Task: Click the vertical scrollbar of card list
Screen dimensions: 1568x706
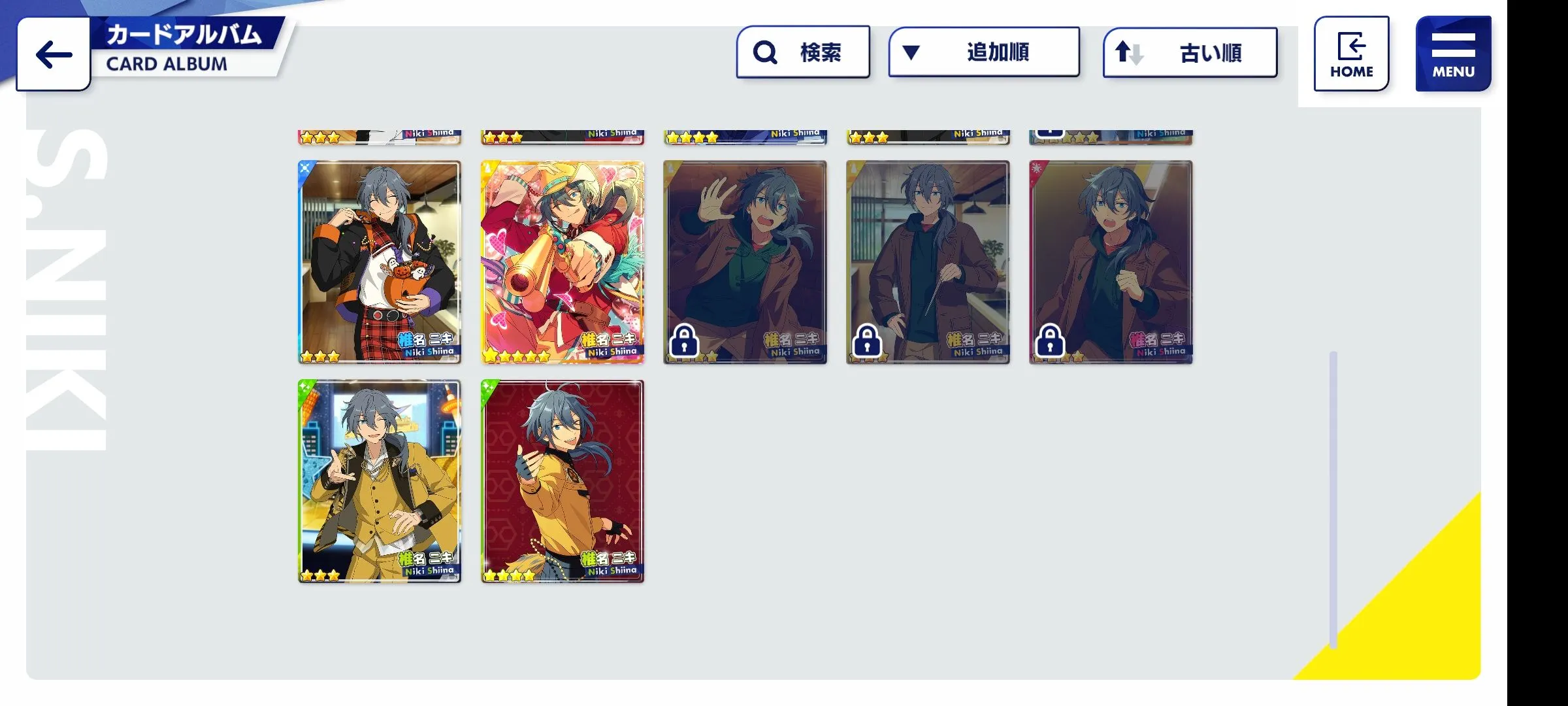Action: (x=1333, y=500)
